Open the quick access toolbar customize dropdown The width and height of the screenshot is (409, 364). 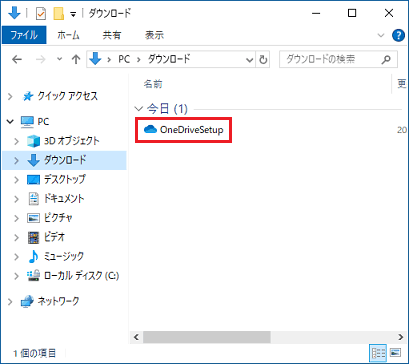click(x=73, y=14)
